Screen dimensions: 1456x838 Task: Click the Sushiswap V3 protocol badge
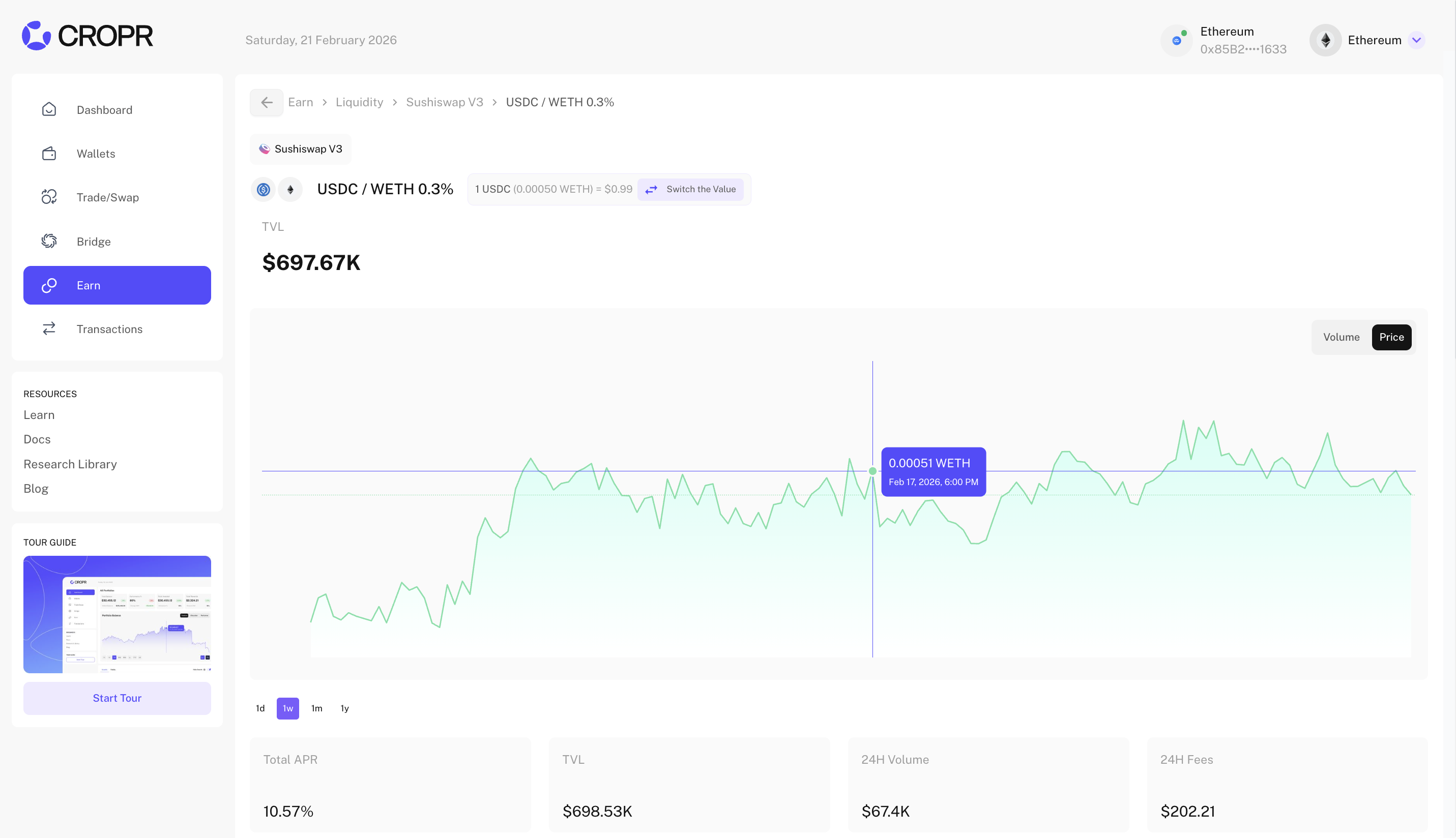pos(301,149)
